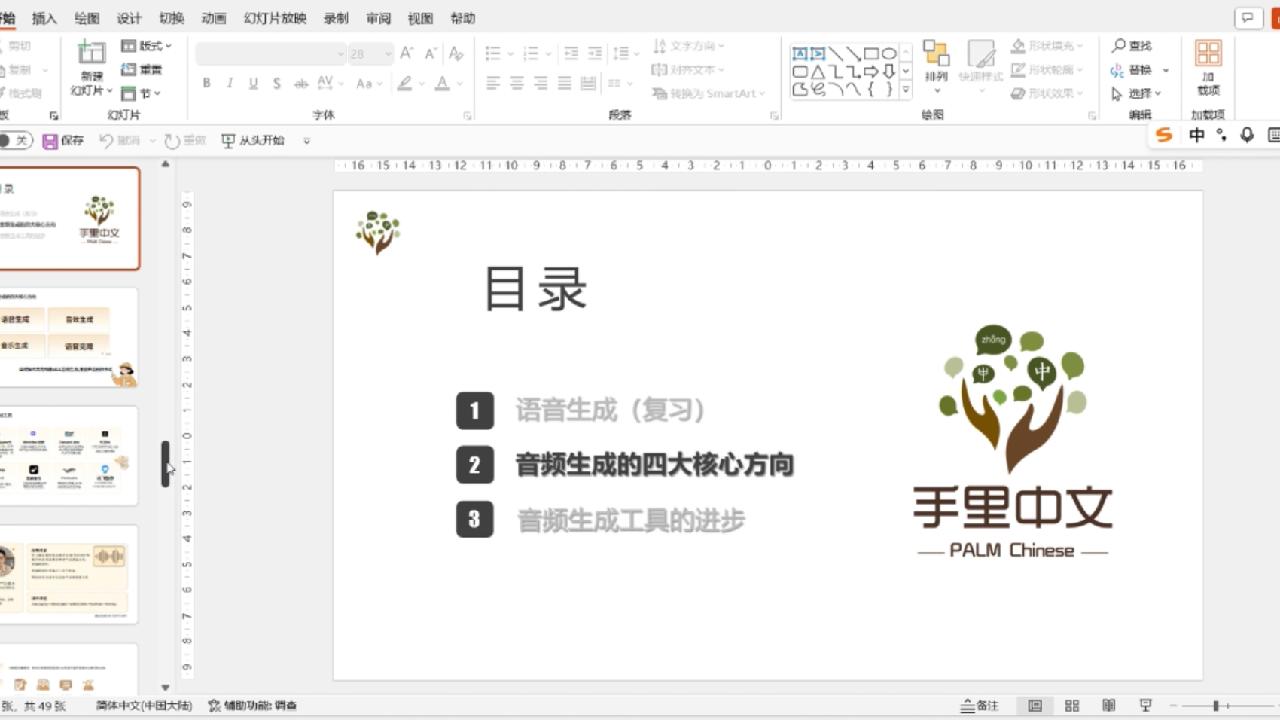The image size is (1280, 720).
Task: Open the font name dropdown
Action: [x=340, y=54]
